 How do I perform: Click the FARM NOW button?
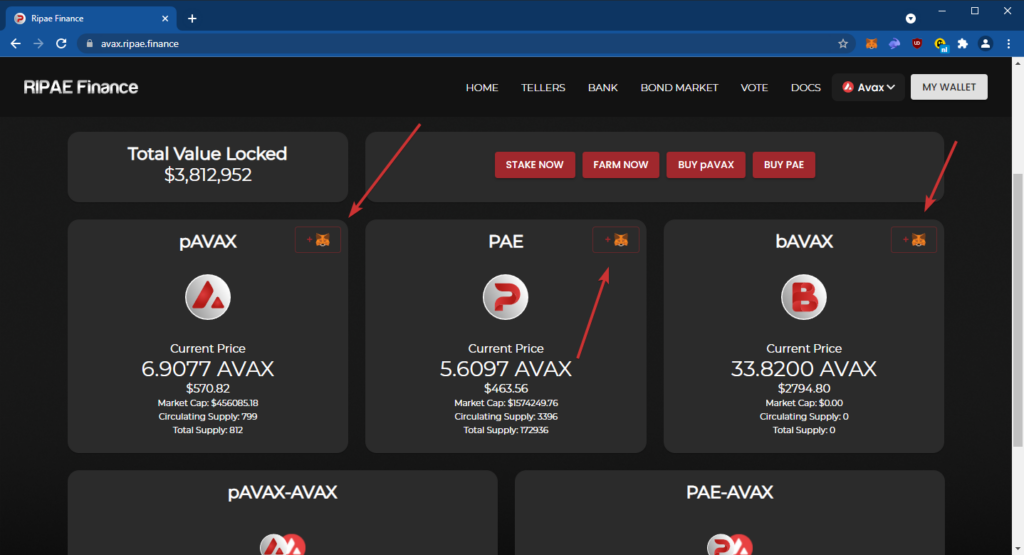coord(620,165)
